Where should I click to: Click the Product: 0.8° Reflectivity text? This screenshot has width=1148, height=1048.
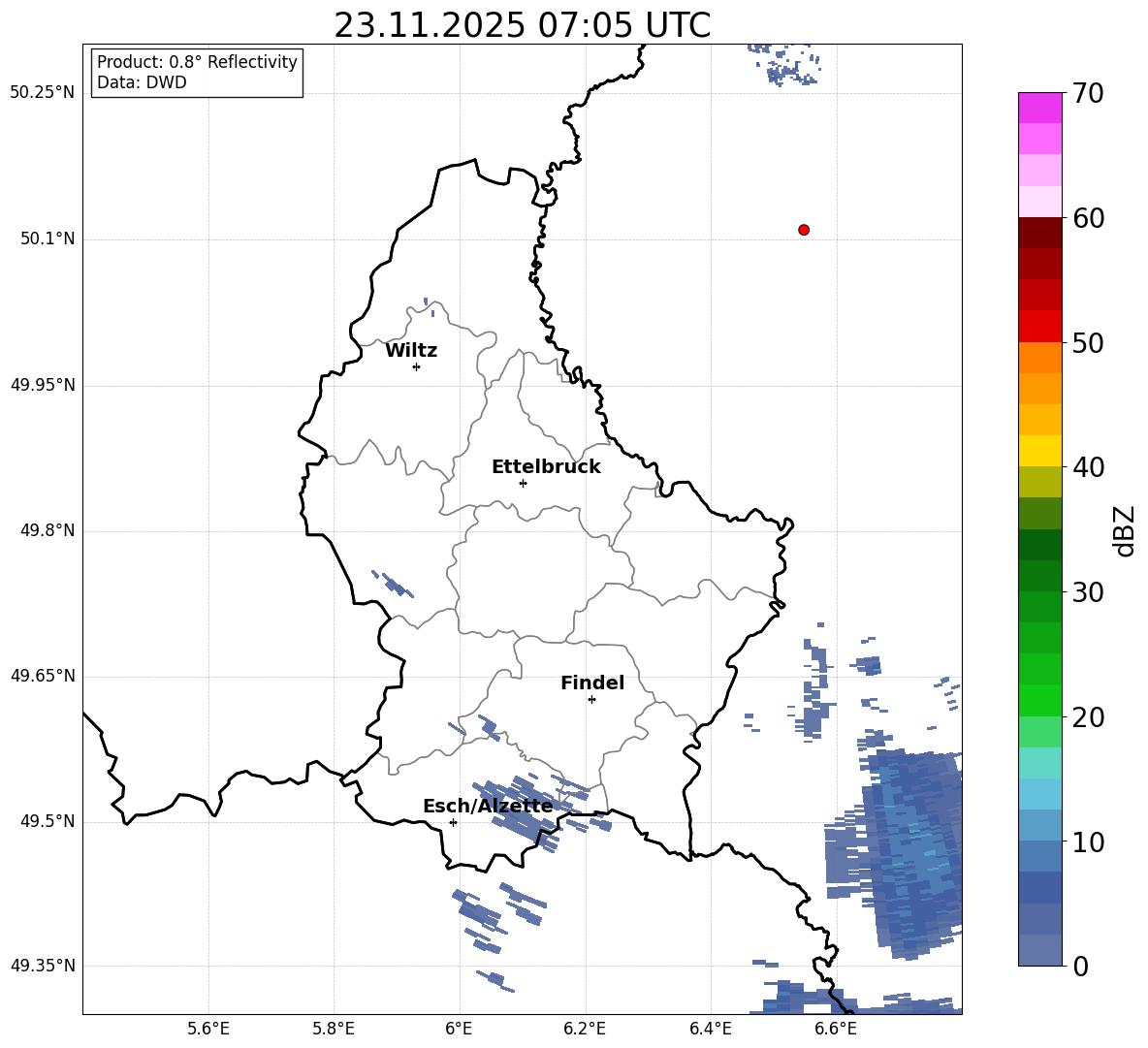pyautogui.click(x=197, y=61)
